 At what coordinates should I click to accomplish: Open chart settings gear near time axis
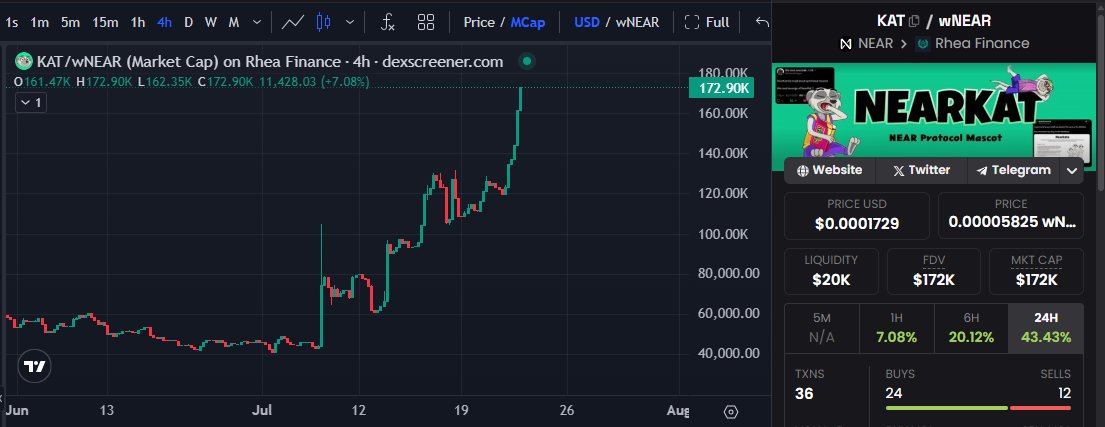(731, 411)
